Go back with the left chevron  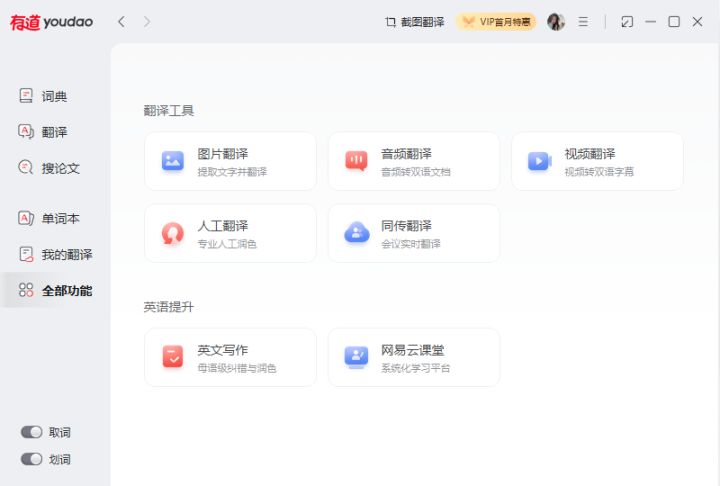121,22
